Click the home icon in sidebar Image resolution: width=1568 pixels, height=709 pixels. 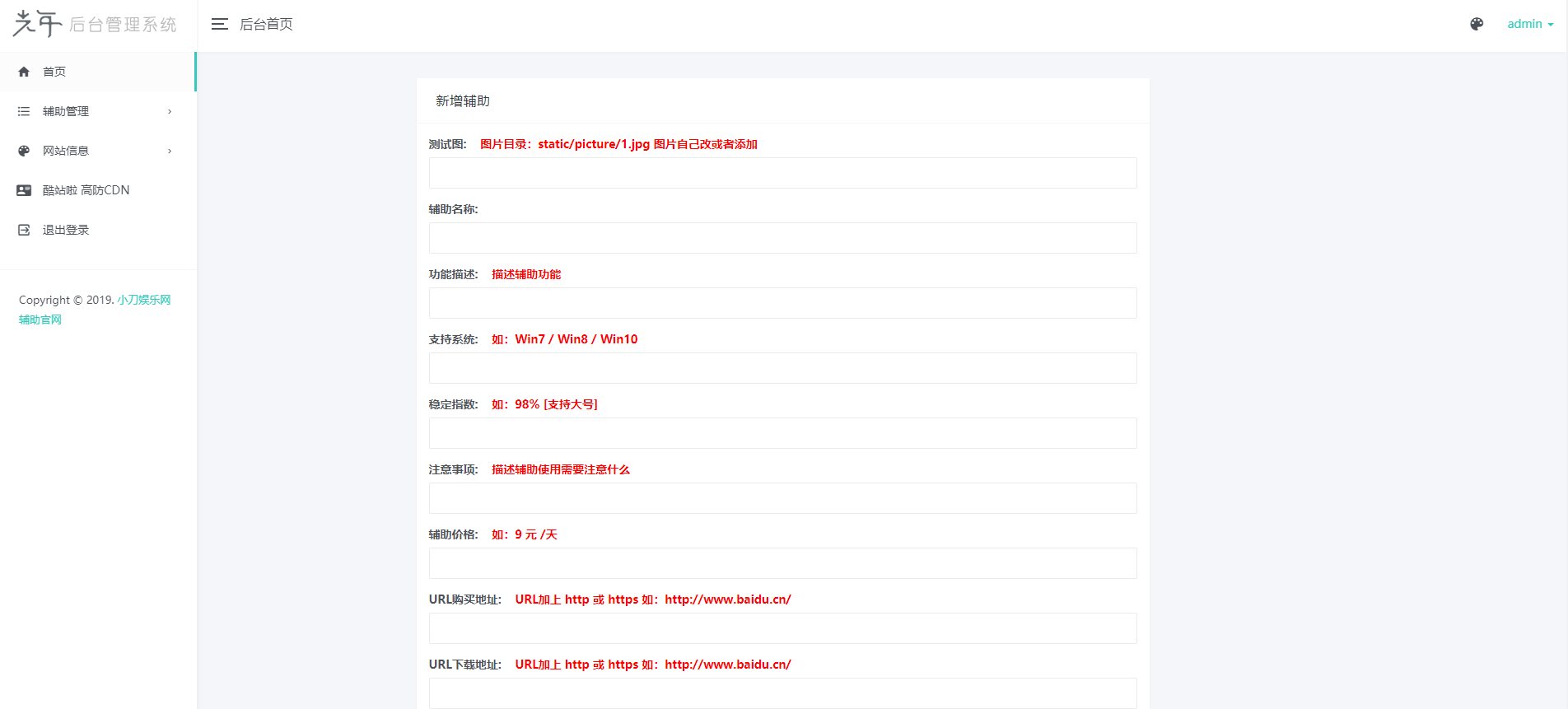(x=24, y=72)
